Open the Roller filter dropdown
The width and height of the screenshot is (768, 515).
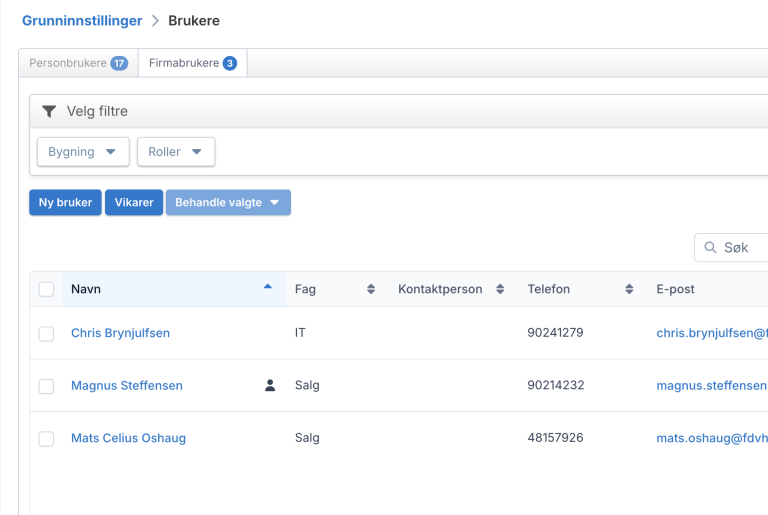pos(176,152)
